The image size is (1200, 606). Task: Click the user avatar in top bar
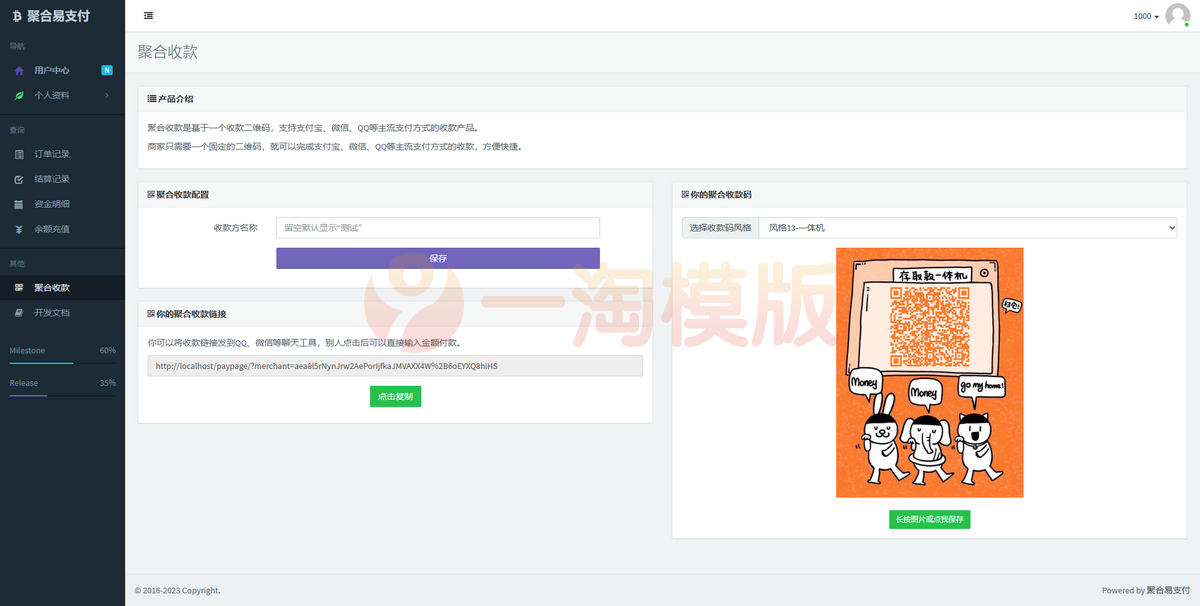[x=1178, y=16]
